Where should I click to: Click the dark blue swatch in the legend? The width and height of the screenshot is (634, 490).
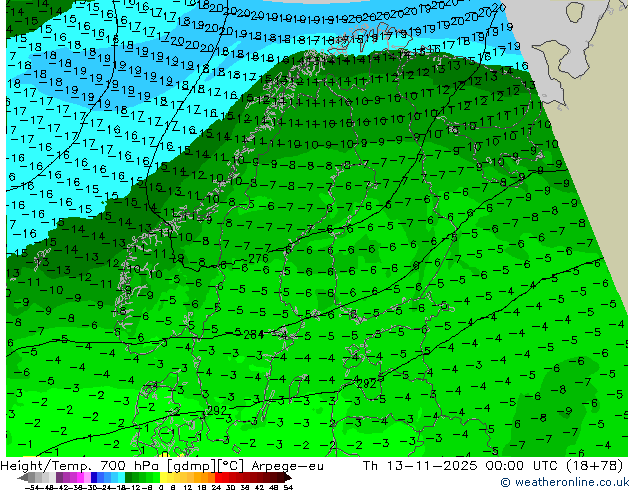(94, 478)
